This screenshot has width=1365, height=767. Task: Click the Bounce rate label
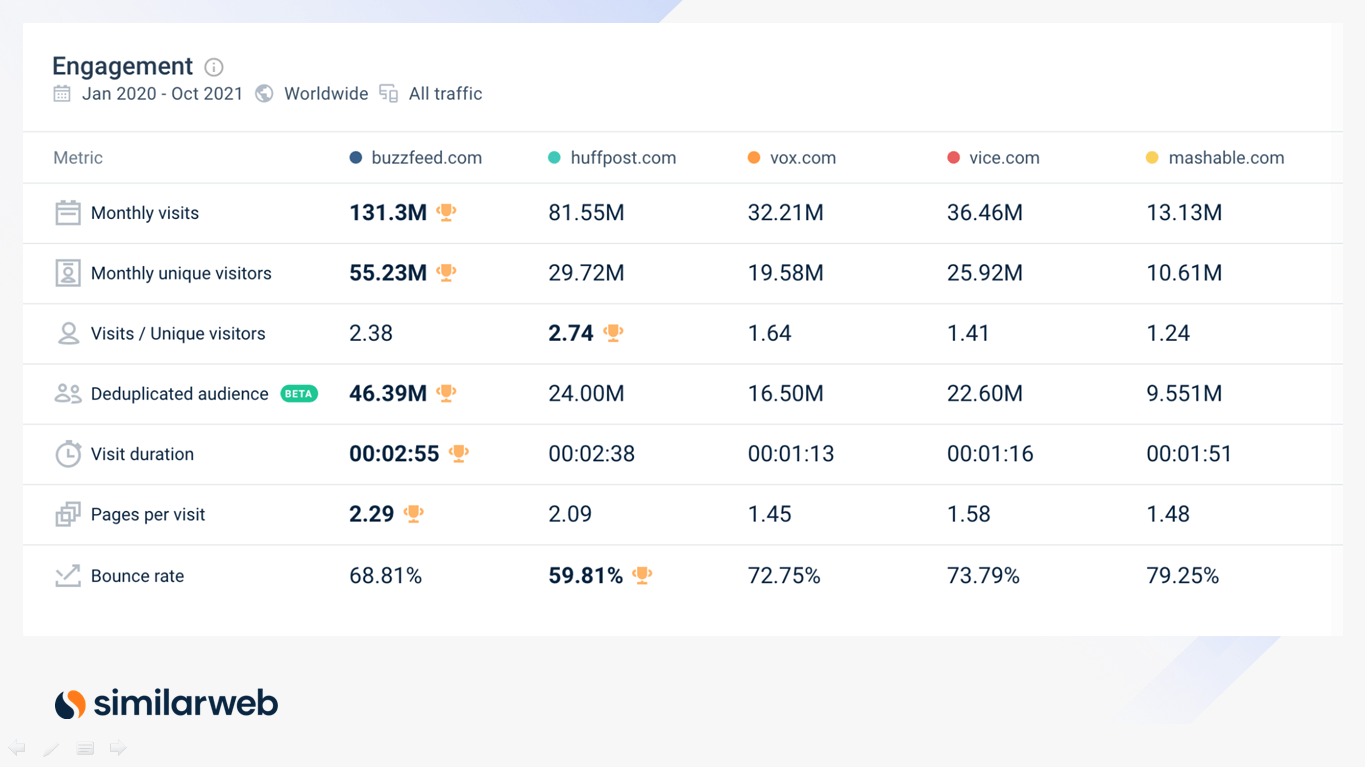(x=137, y=576)
